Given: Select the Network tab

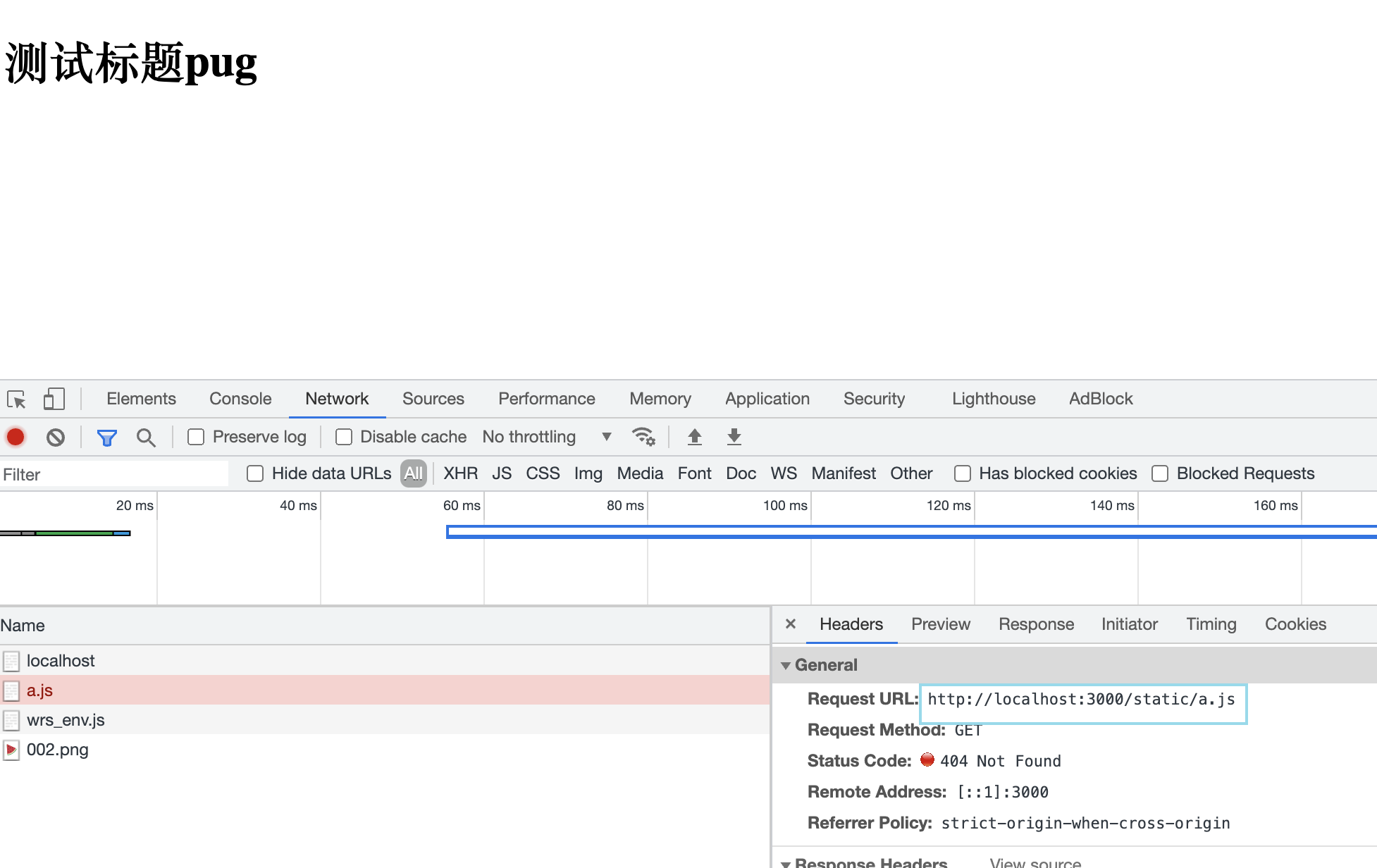Looking at the screenshot, I should pos(337,399).
